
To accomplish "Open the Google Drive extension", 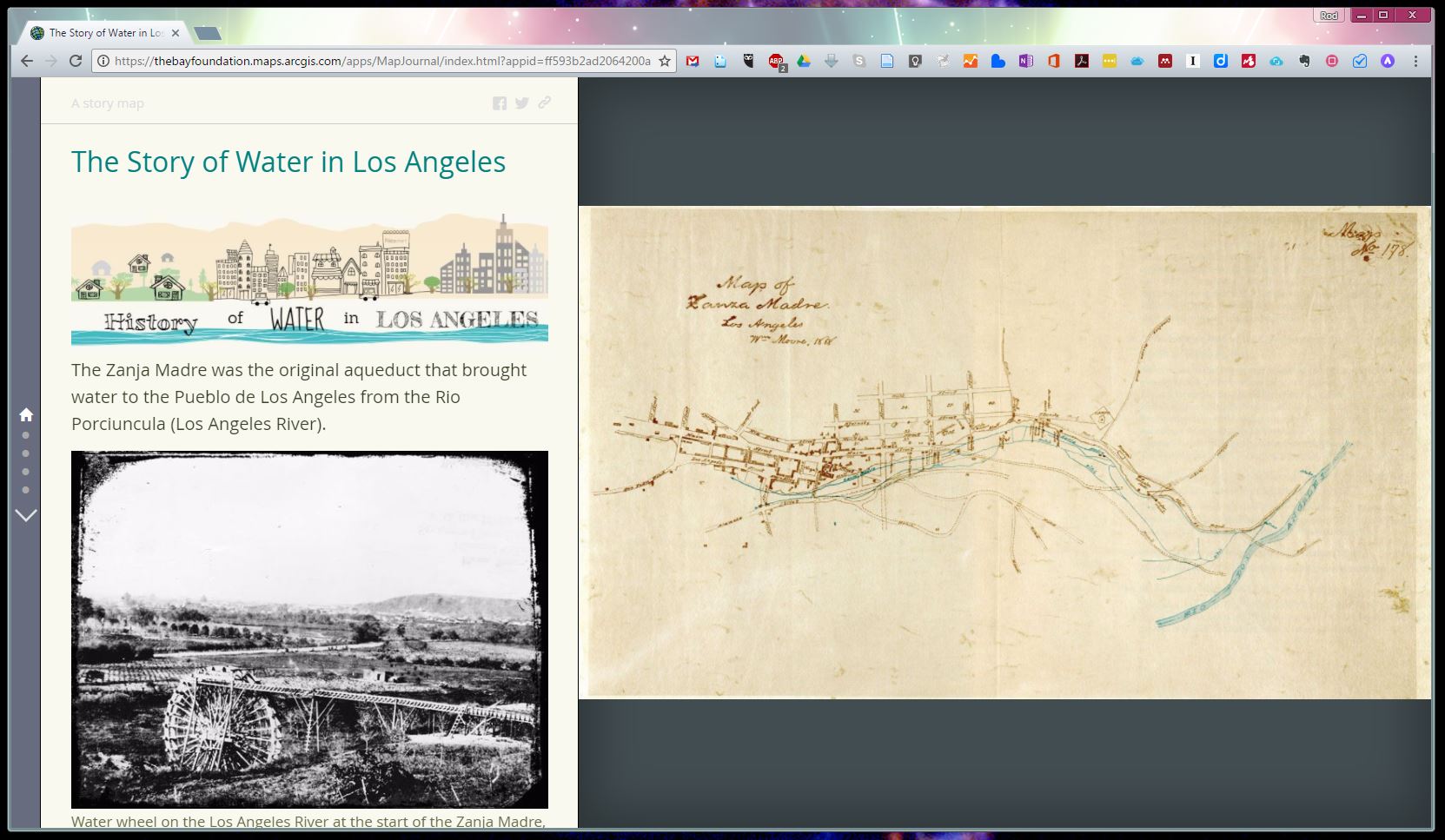I will (804, 61).
